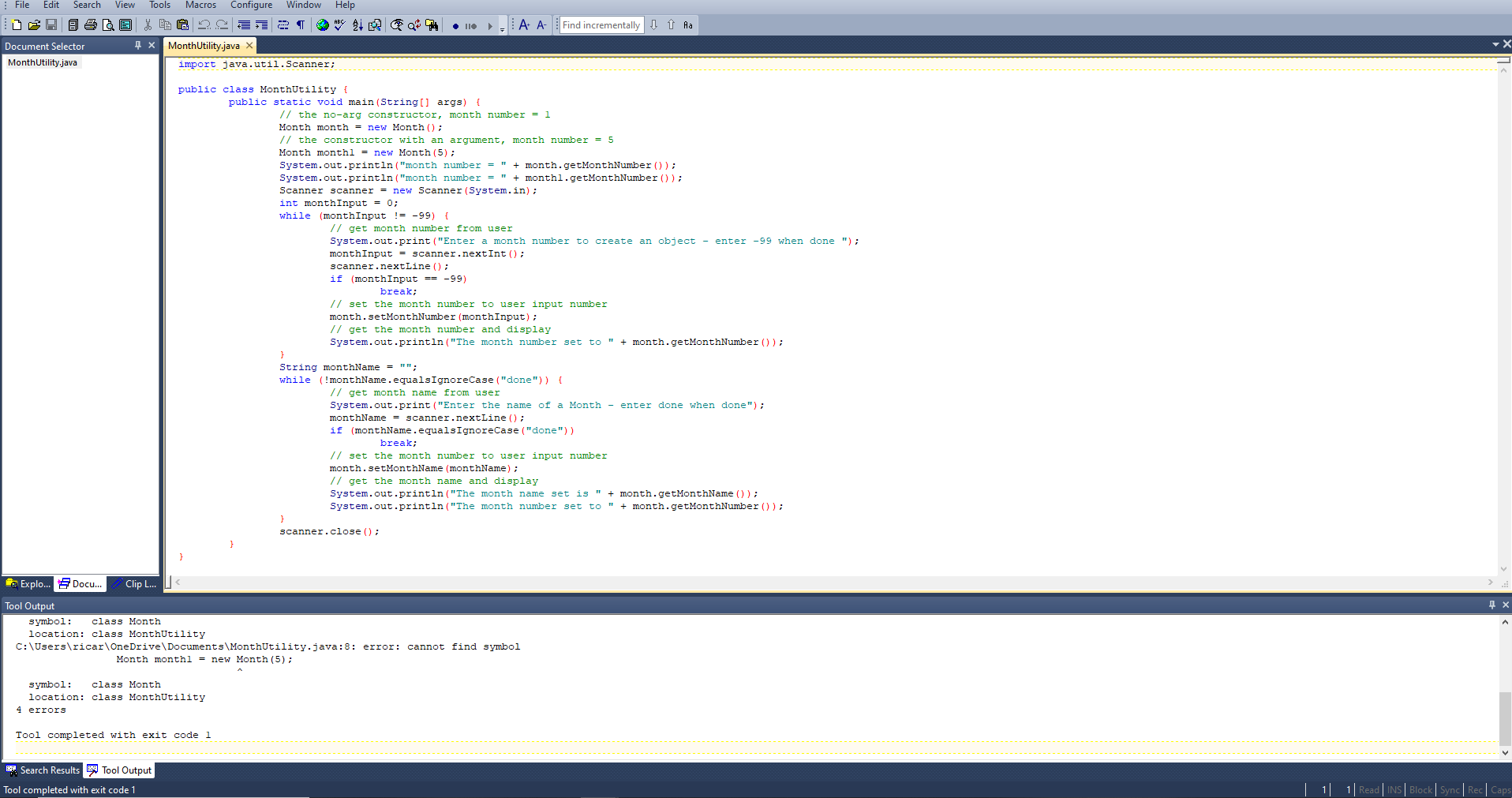The image size is (1512, 798).
Task: Click inside the Find incrementally field
Action: [600, 24]
